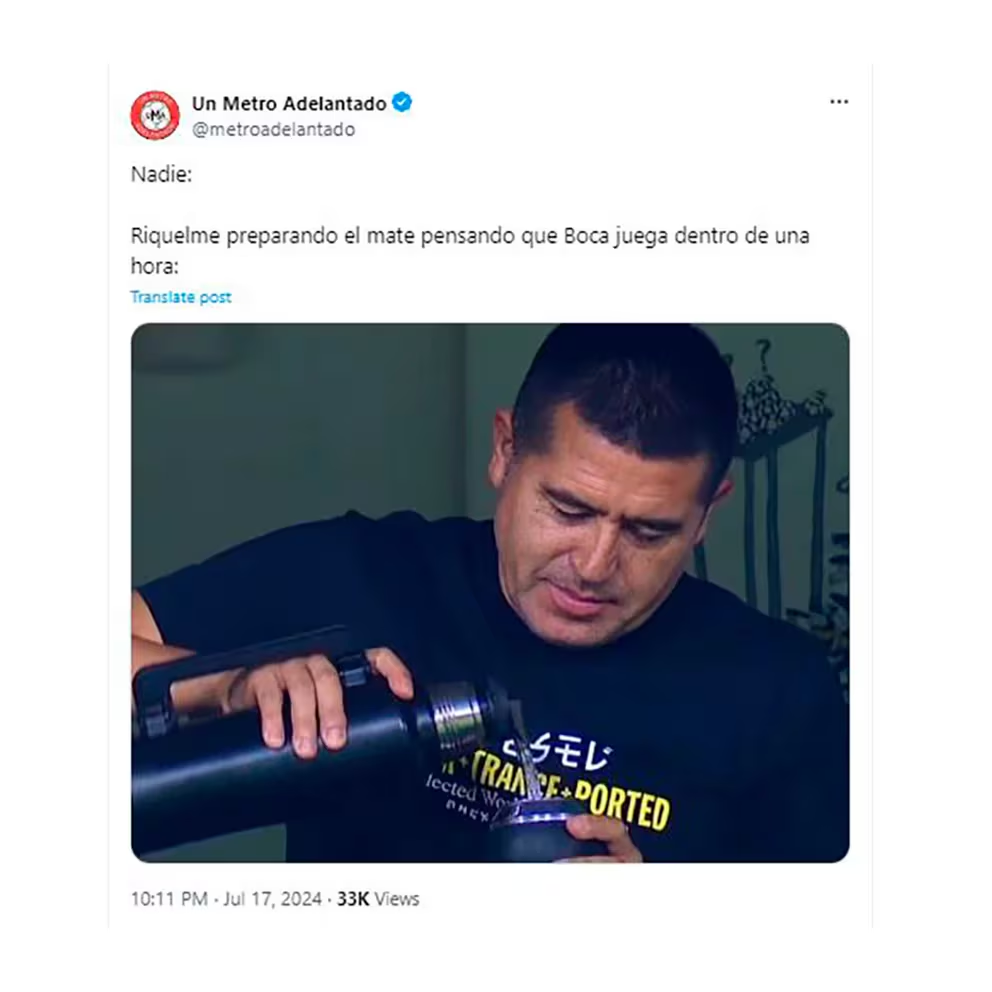Click the Jul 17, 2024 date
This screenshot has width=992, height=992.
[272, 899]
